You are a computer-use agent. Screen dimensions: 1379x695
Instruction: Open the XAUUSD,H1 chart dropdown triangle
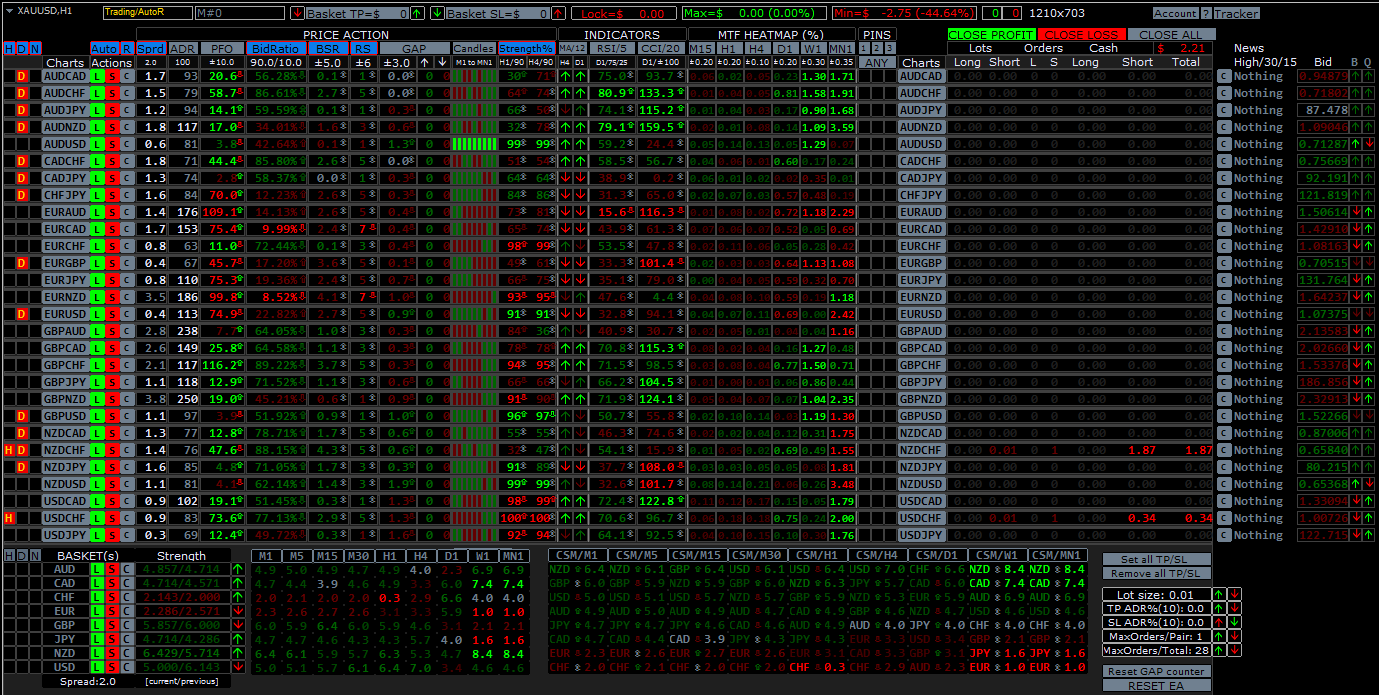pos(9,9)
